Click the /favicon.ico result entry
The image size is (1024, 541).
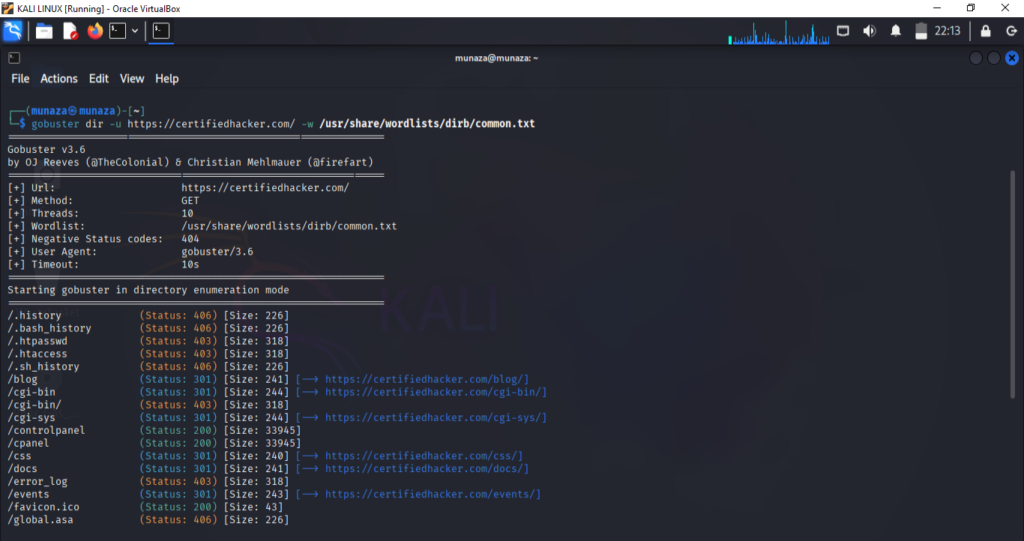pos(43,507)
